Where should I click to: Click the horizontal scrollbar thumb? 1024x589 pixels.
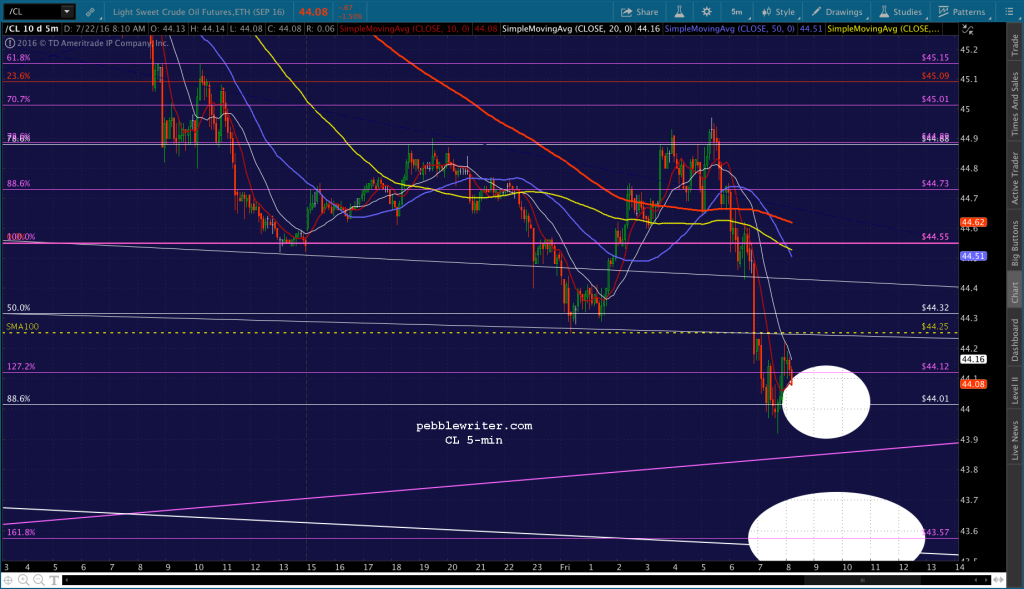tap(863, 580)
